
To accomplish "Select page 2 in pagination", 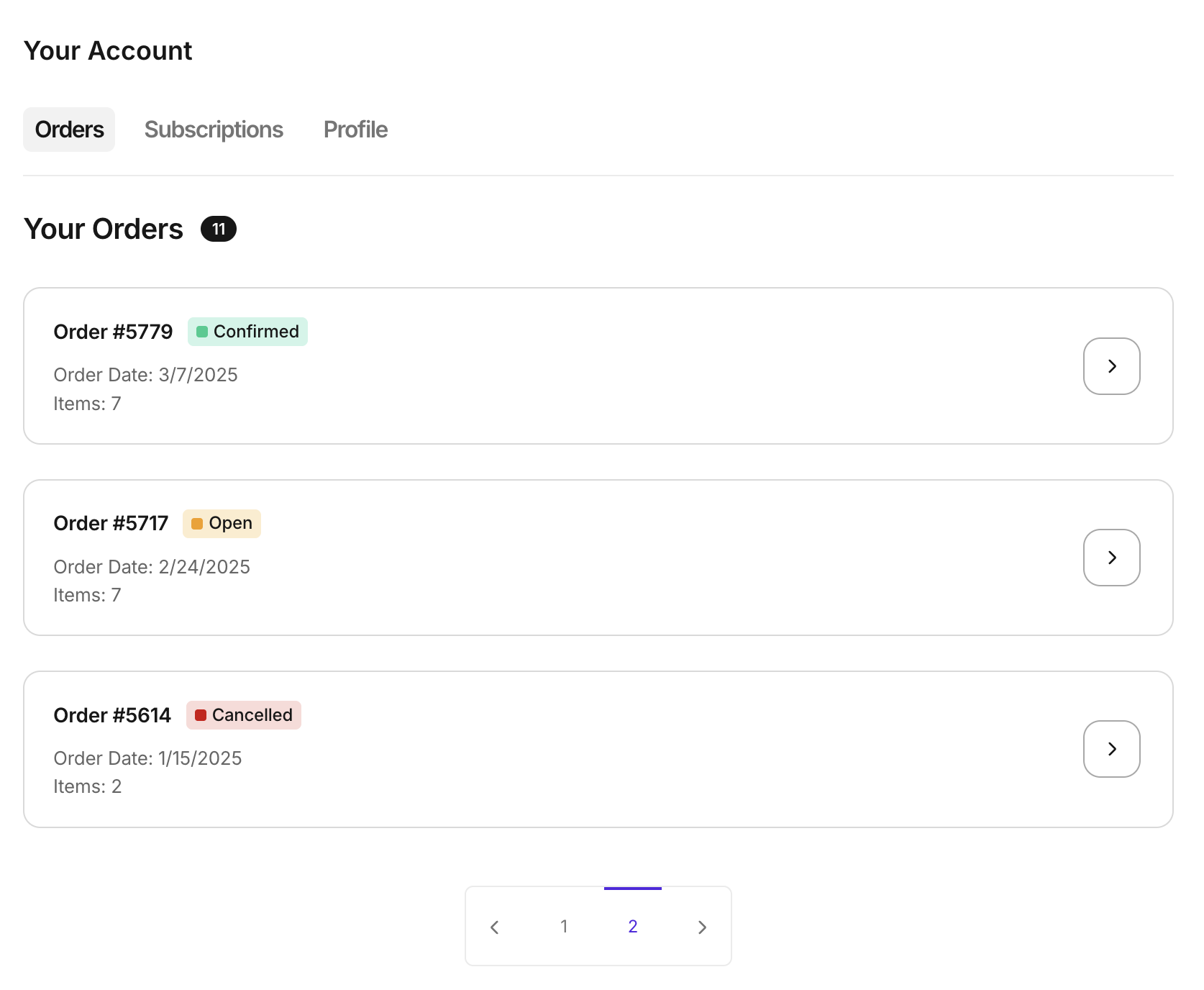I will tap(633, 927).
